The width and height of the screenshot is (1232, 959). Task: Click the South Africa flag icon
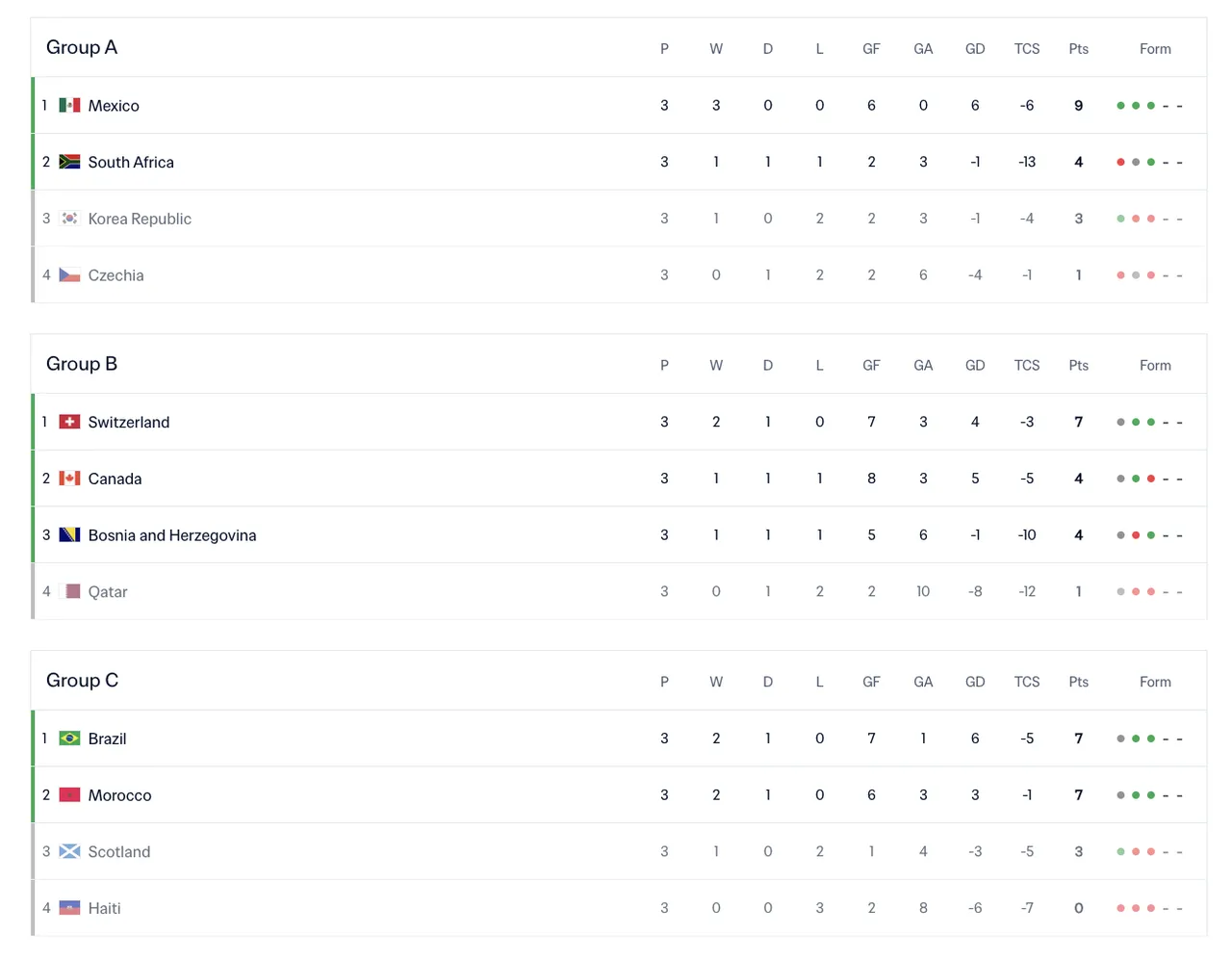[69, 162]
